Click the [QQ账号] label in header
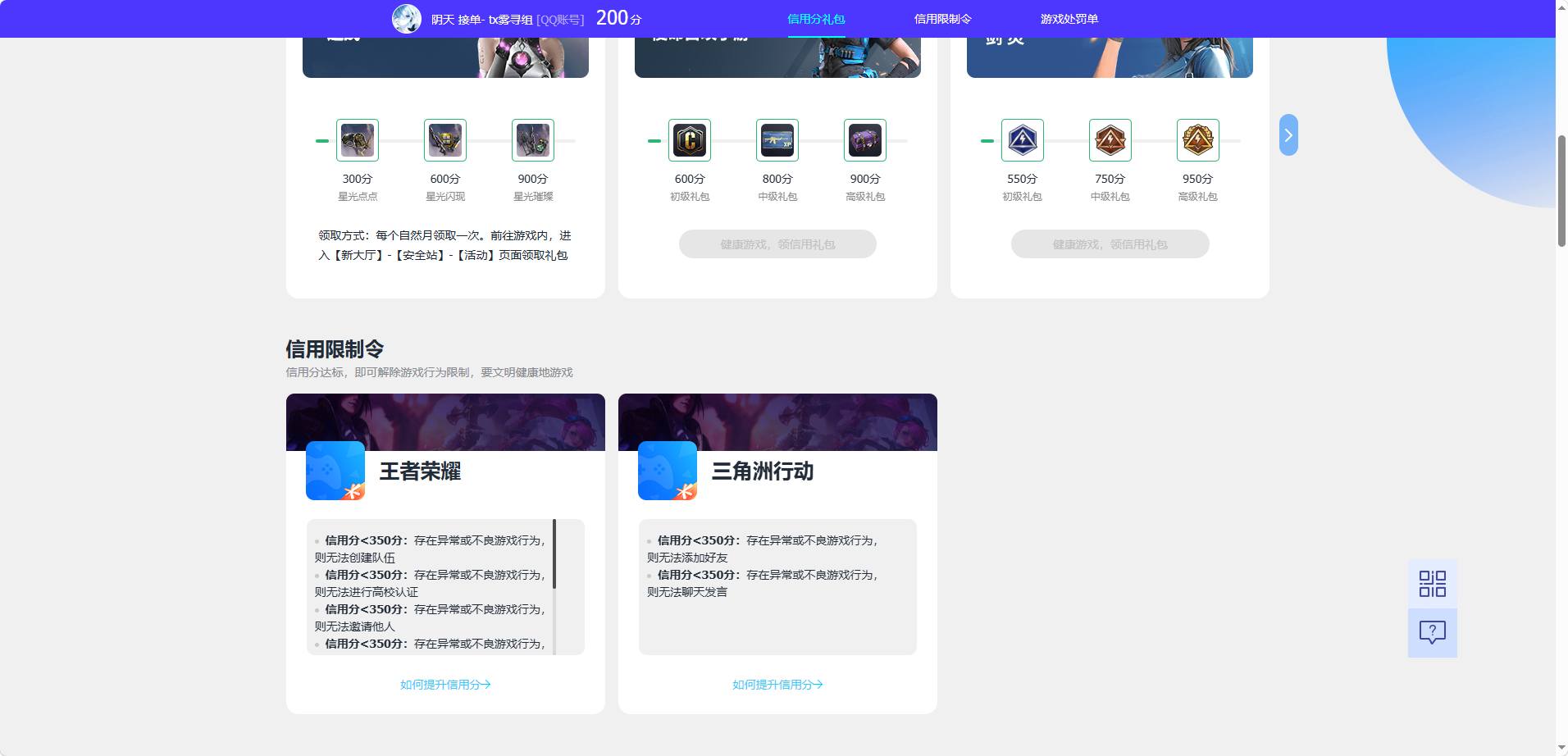 (560, 20)
